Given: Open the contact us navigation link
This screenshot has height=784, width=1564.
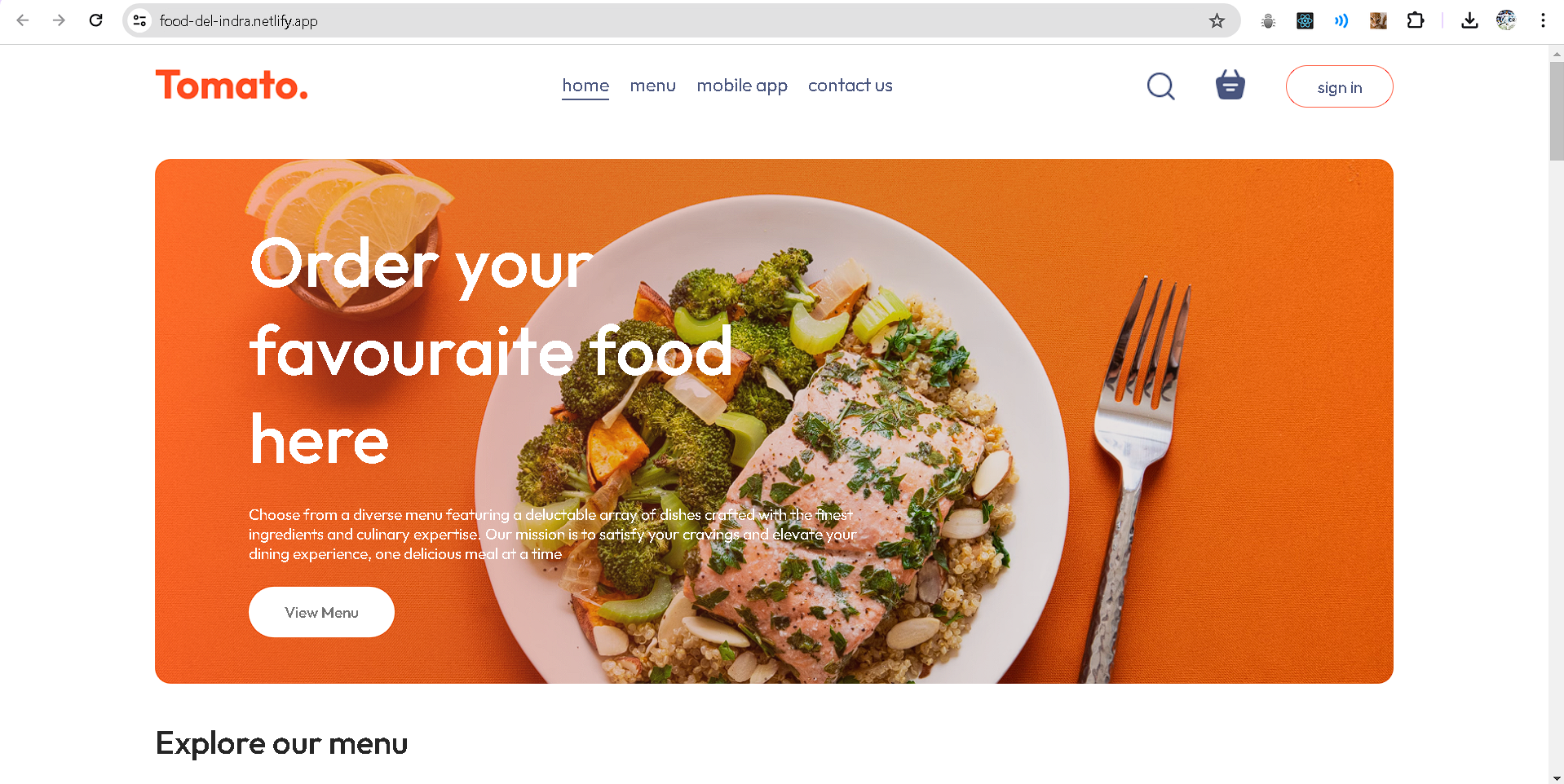Looking at the screenshot, I should tap(850, 86).
